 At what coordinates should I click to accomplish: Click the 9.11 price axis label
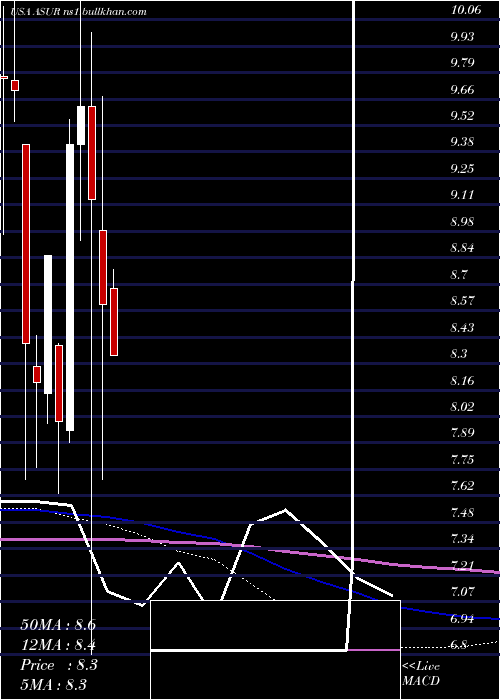(x=462, y=195)
